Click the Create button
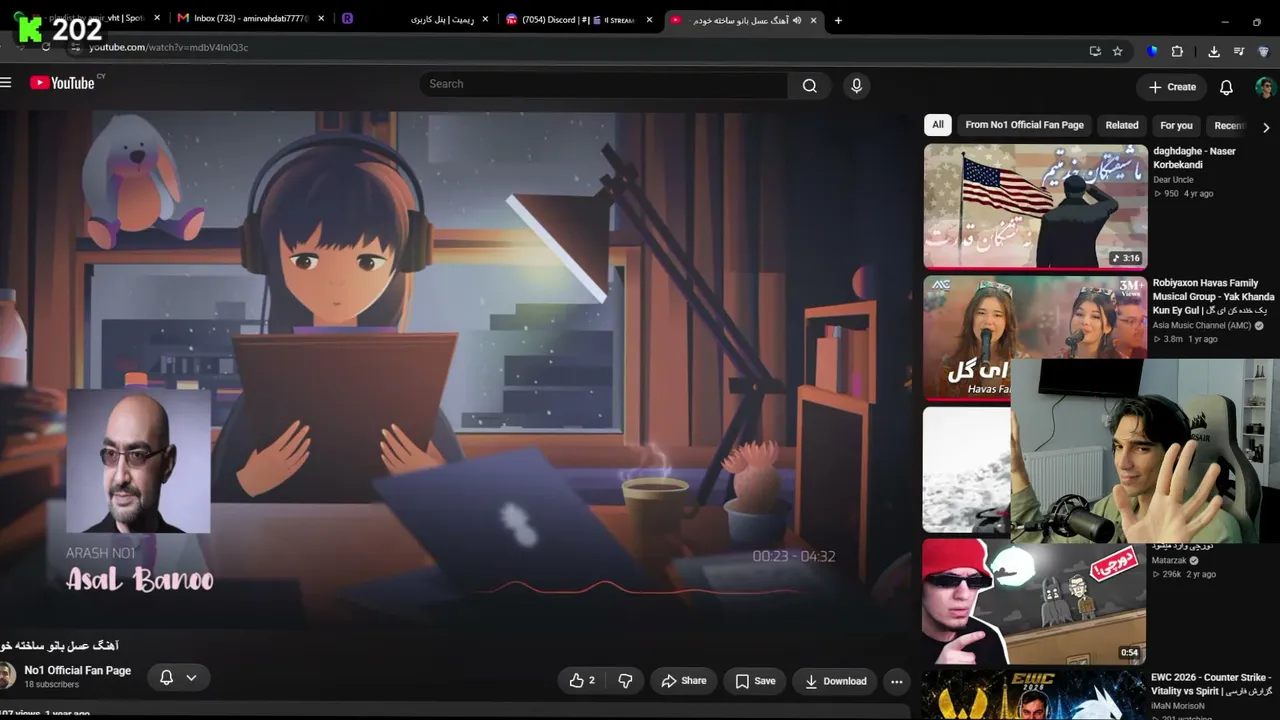 click(1172, 87)
